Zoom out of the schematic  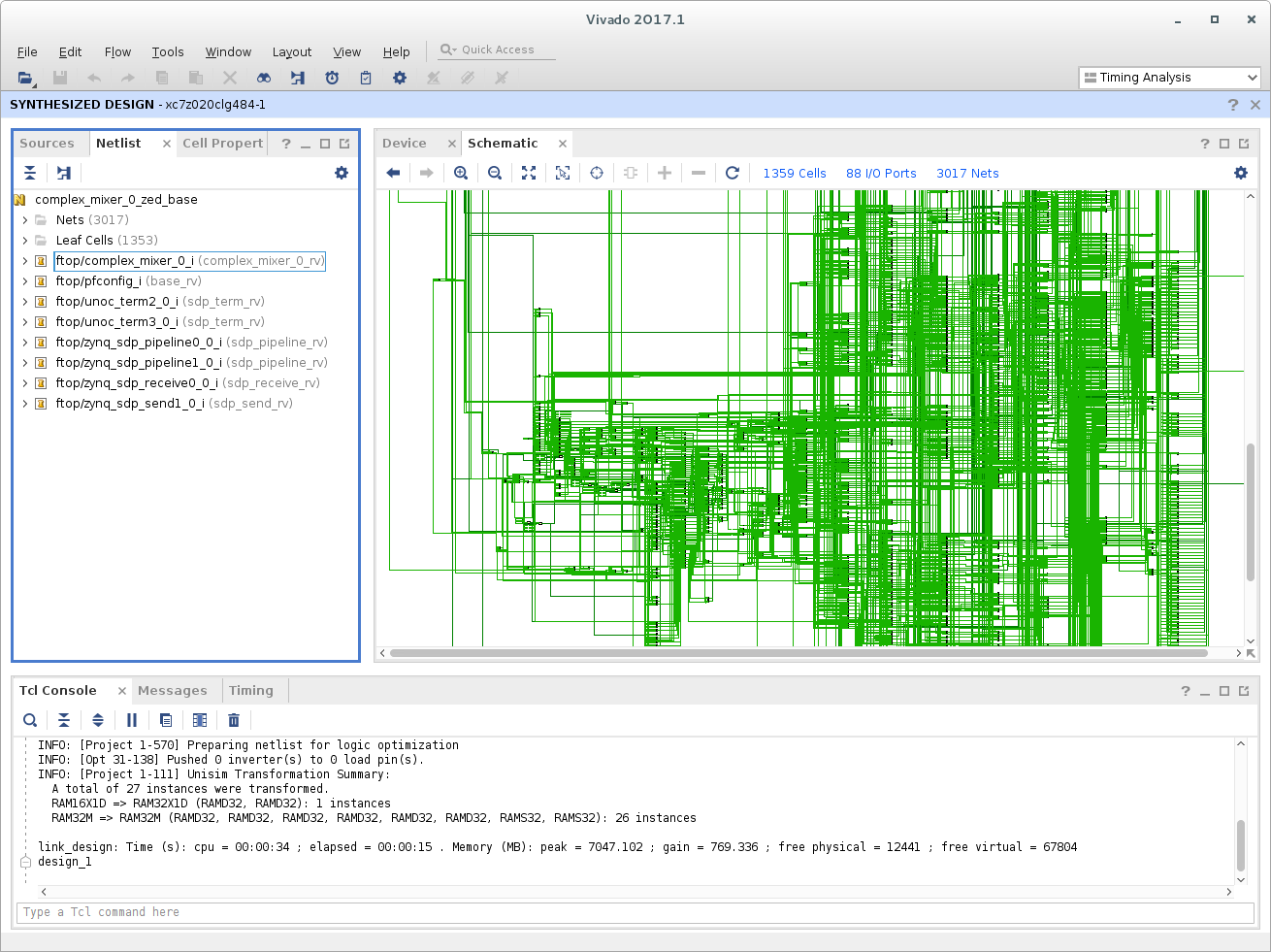495,173
